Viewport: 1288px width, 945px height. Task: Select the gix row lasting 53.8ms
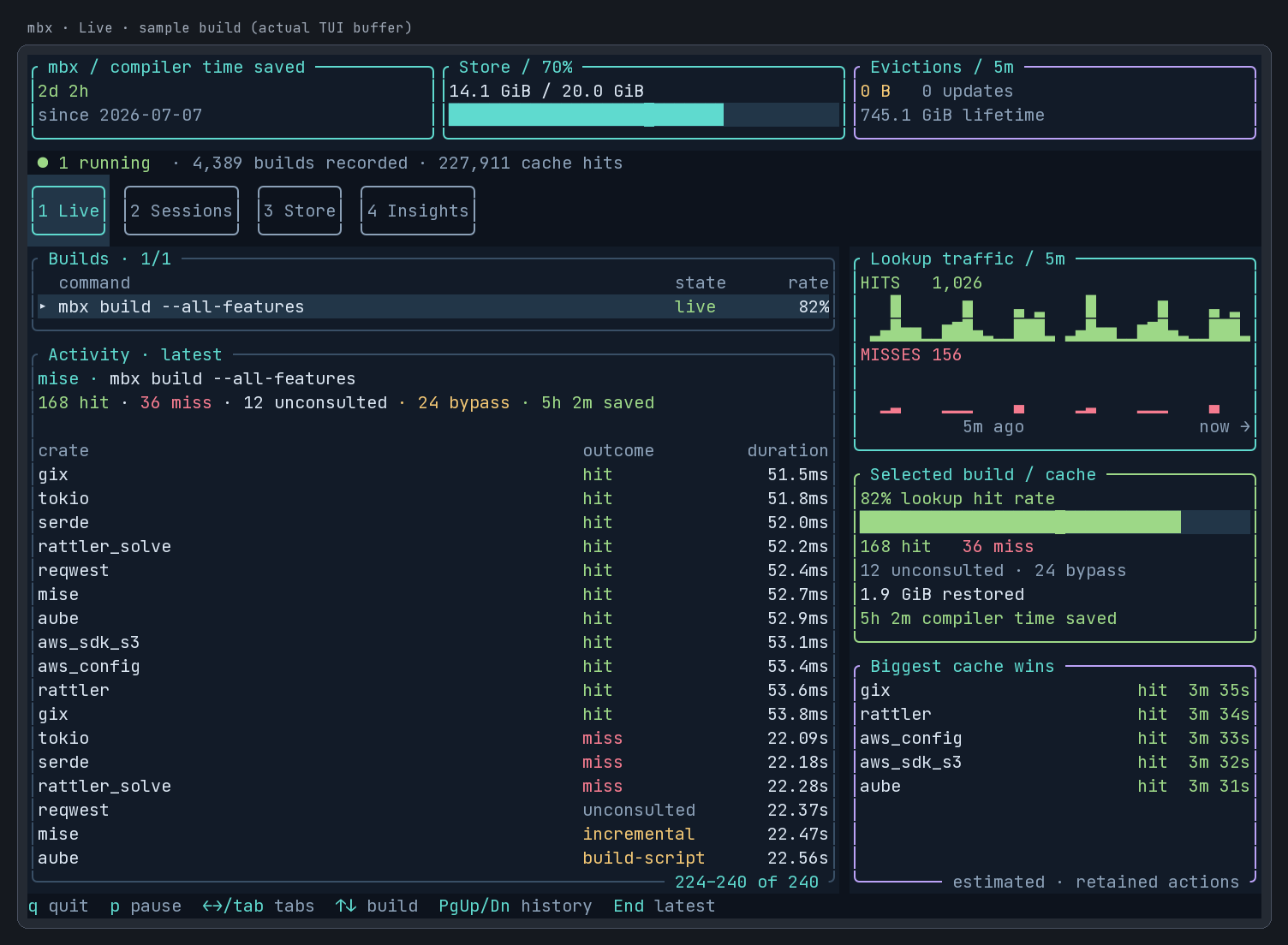[433, 714]
